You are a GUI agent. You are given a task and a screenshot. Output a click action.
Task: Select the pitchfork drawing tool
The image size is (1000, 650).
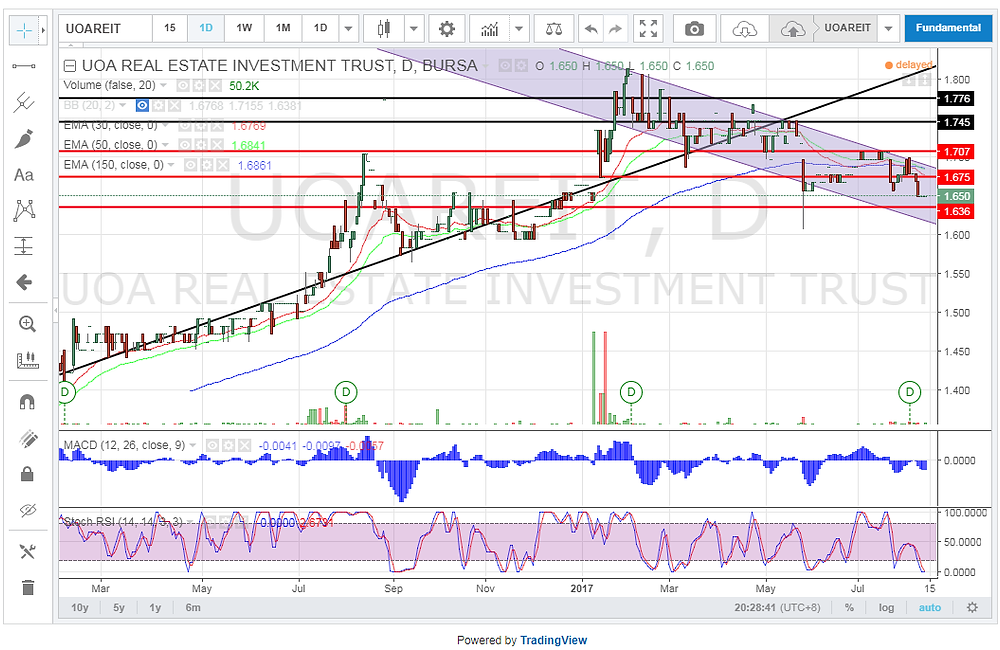point(24,102)
